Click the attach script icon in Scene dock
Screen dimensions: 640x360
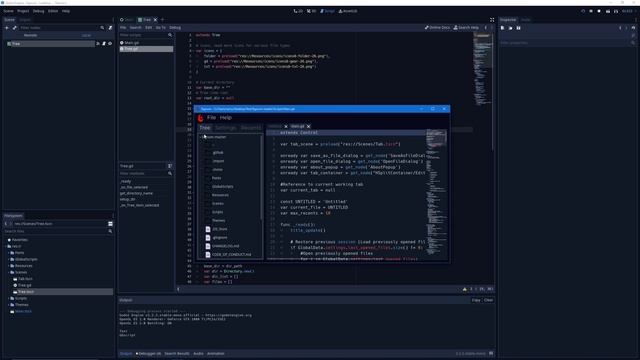click(110, 28)
